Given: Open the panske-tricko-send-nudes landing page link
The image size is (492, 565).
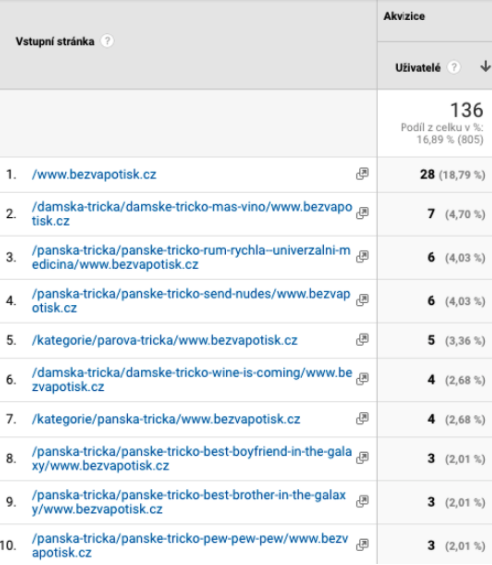Looking at the screenshot, I should [191, 301].
